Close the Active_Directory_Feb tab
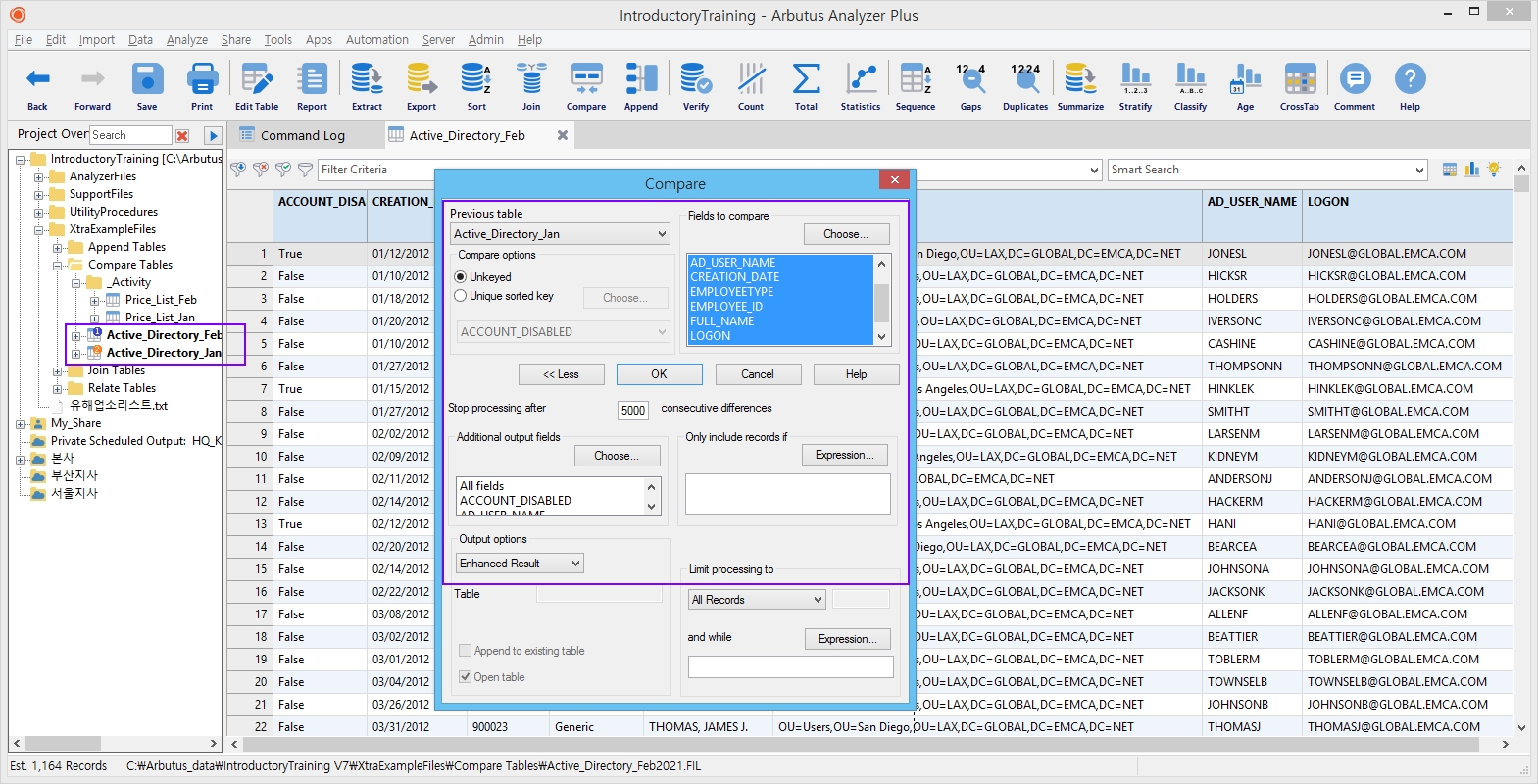This screenshot has height=784, width=1538. pos(563,135)
